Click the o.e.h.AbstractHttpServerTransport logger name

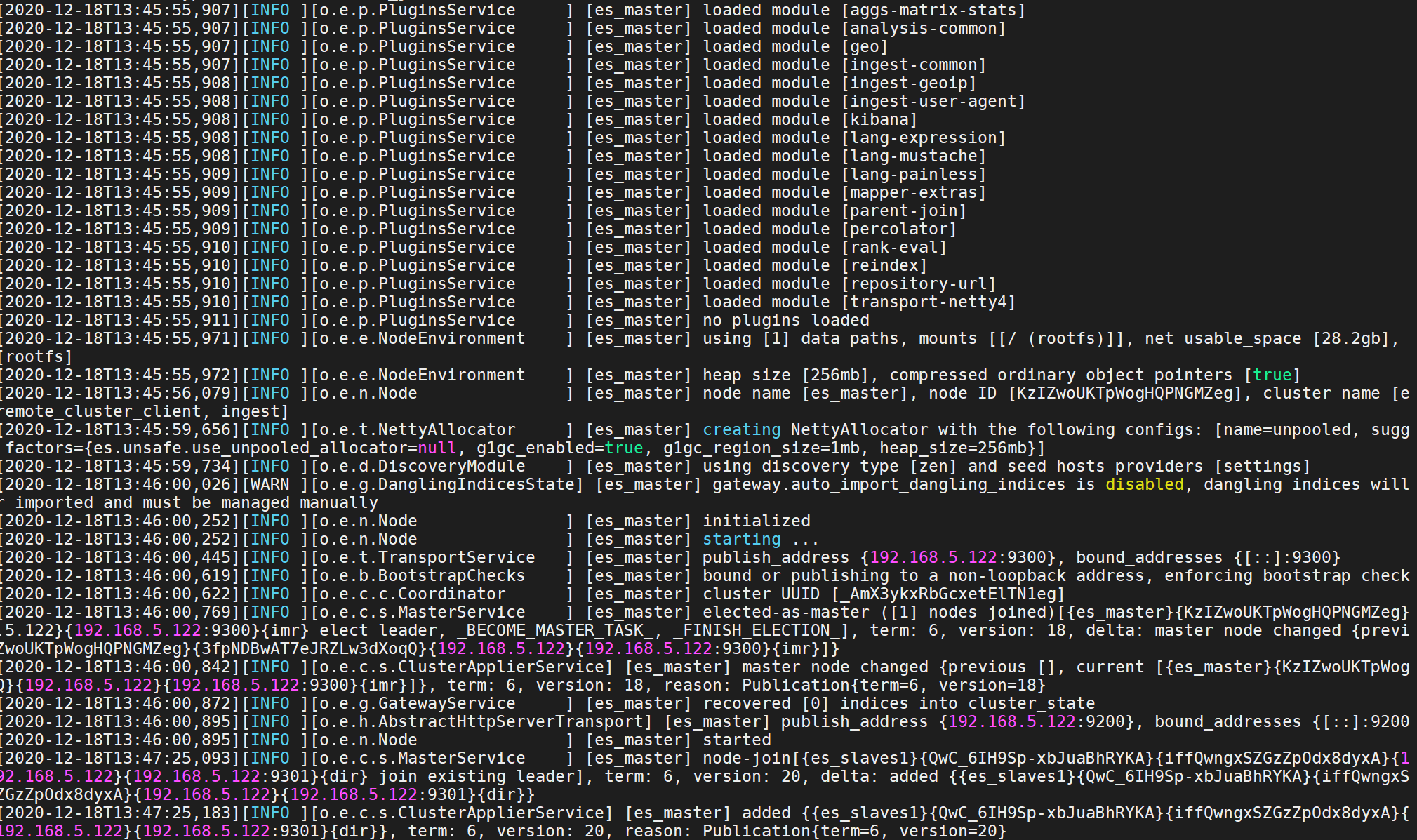pos(481,722)
